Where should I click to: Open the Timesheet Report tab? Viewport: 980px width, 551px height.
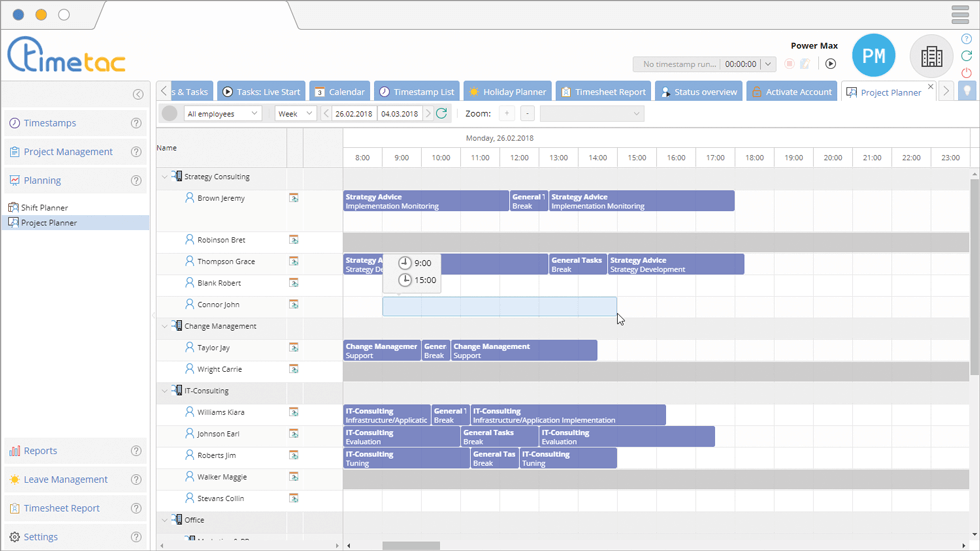602,92
